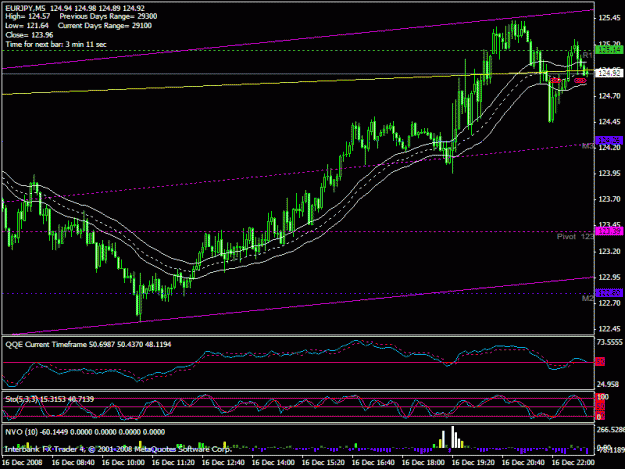Click the red 50 level label in QQE panel
Screen dimensions: 625x469
(x=600, y=362)
